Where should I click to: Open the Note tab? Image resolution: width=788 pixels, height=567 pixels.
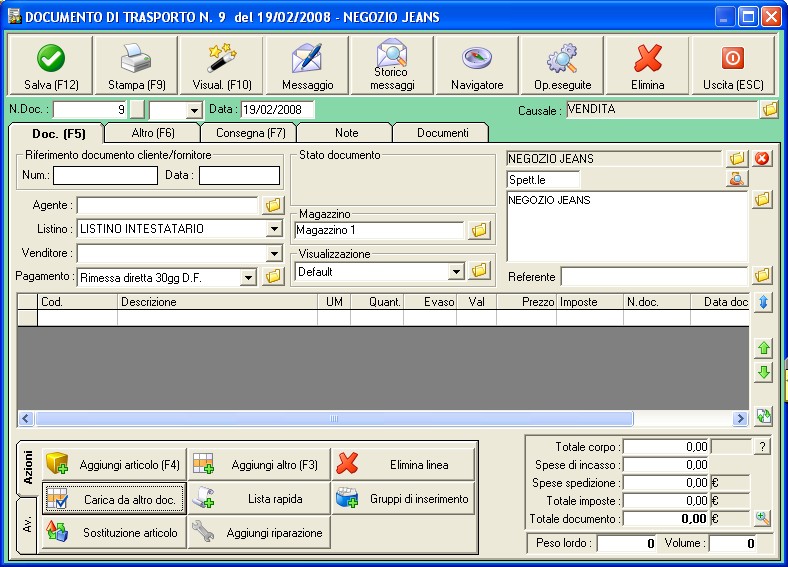346,133
